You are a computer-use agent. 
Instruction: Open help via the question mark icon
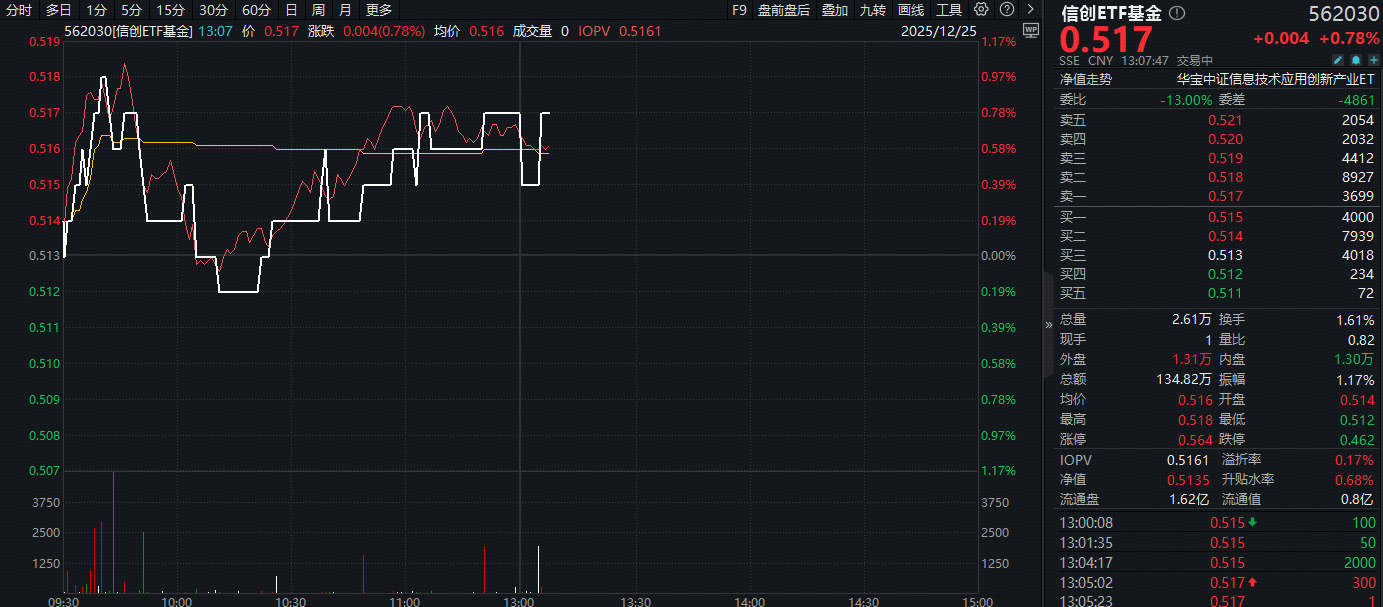tap(1005, 10)
